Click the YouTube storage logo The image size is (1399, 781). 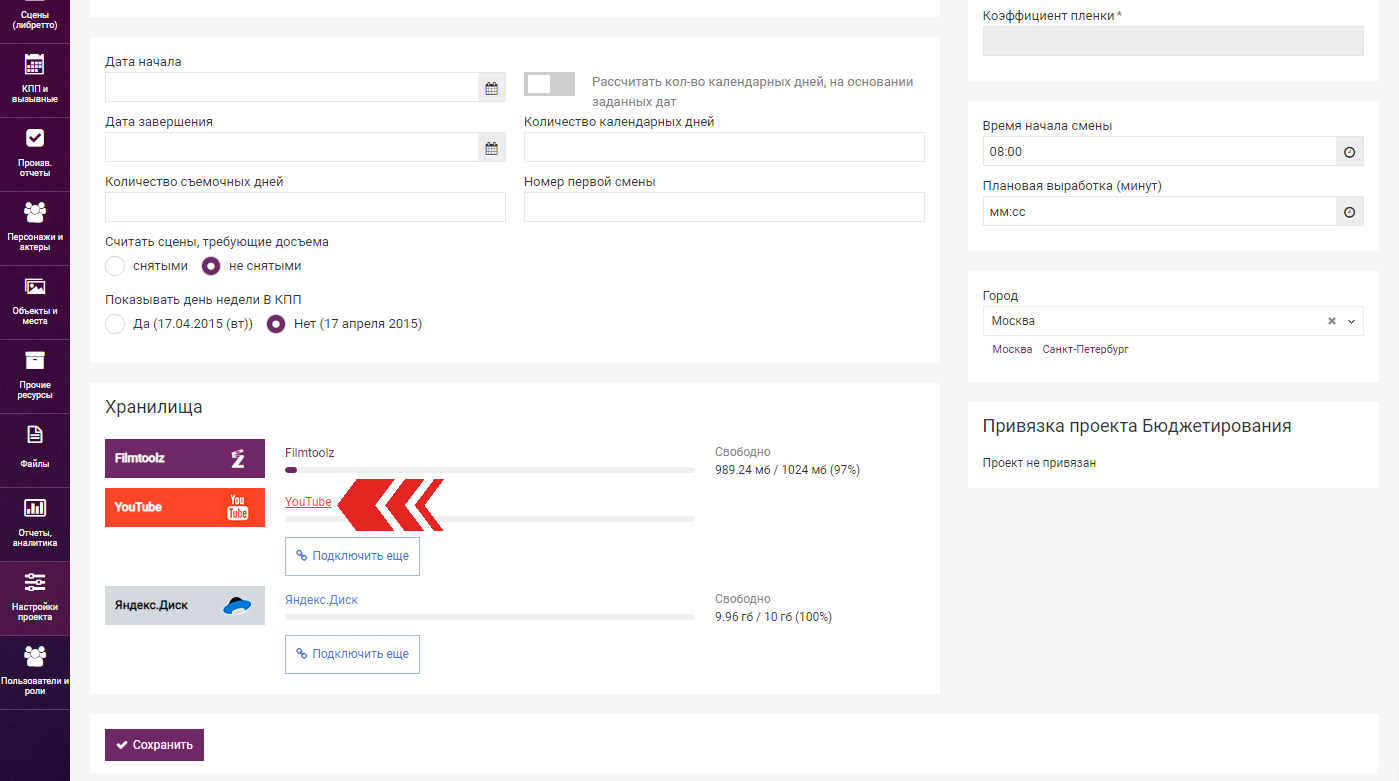pos(185,507)
